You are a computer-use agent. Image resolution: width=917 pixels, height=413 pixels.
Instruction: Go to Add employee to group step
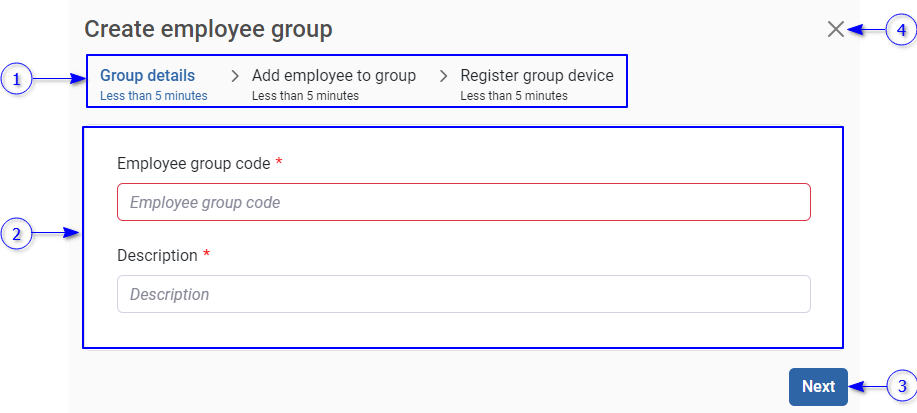[x=333, y=75]
